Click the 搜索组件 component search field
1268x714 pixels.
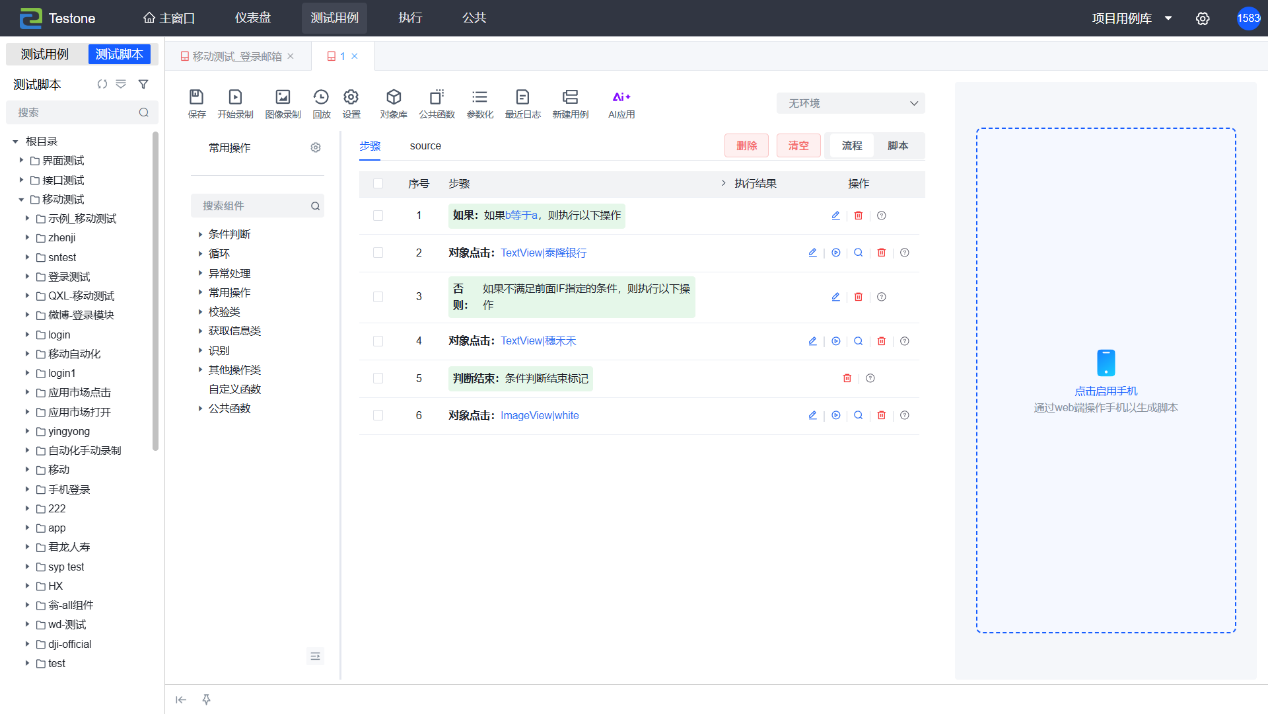tap(254, 206)
